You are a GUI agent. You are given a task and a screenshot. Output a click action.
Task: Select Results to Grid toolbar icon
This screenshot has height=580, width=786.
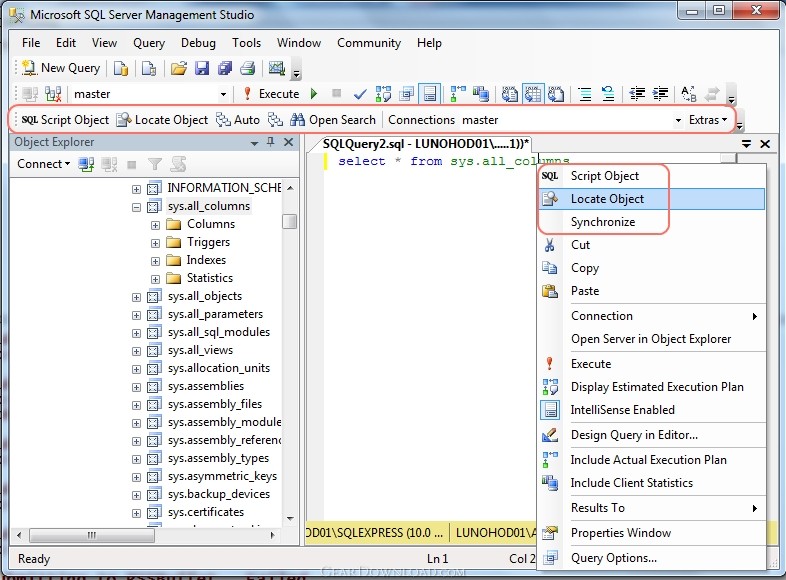click(x=533, y=94)
